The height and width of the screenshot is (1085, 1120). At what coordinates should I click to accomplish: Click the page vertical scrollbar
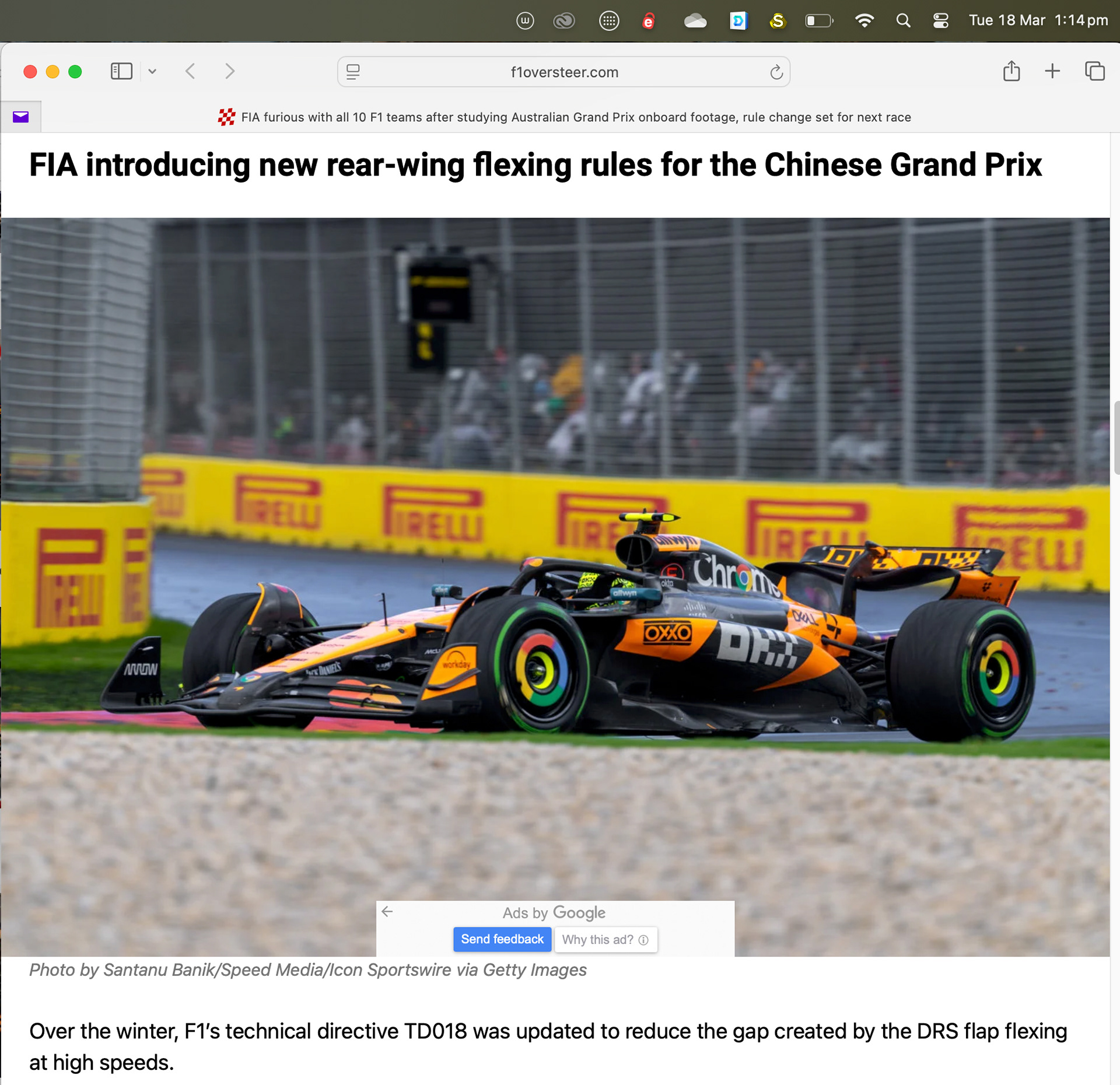1115,437
